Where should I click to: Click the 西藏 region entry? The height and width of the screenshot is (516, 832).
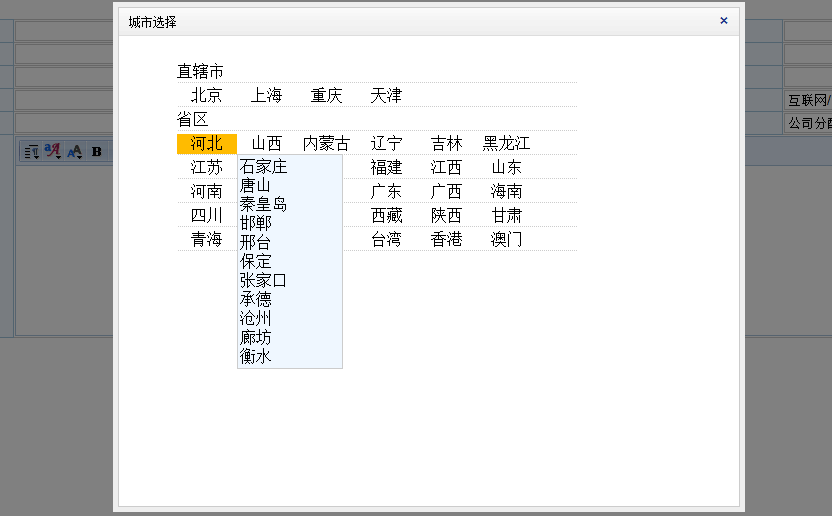(387, 216)
